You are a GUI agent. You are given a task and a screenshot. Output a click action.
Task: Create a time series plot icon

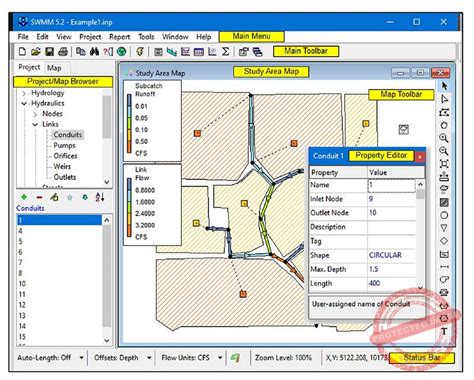(185, 52)
